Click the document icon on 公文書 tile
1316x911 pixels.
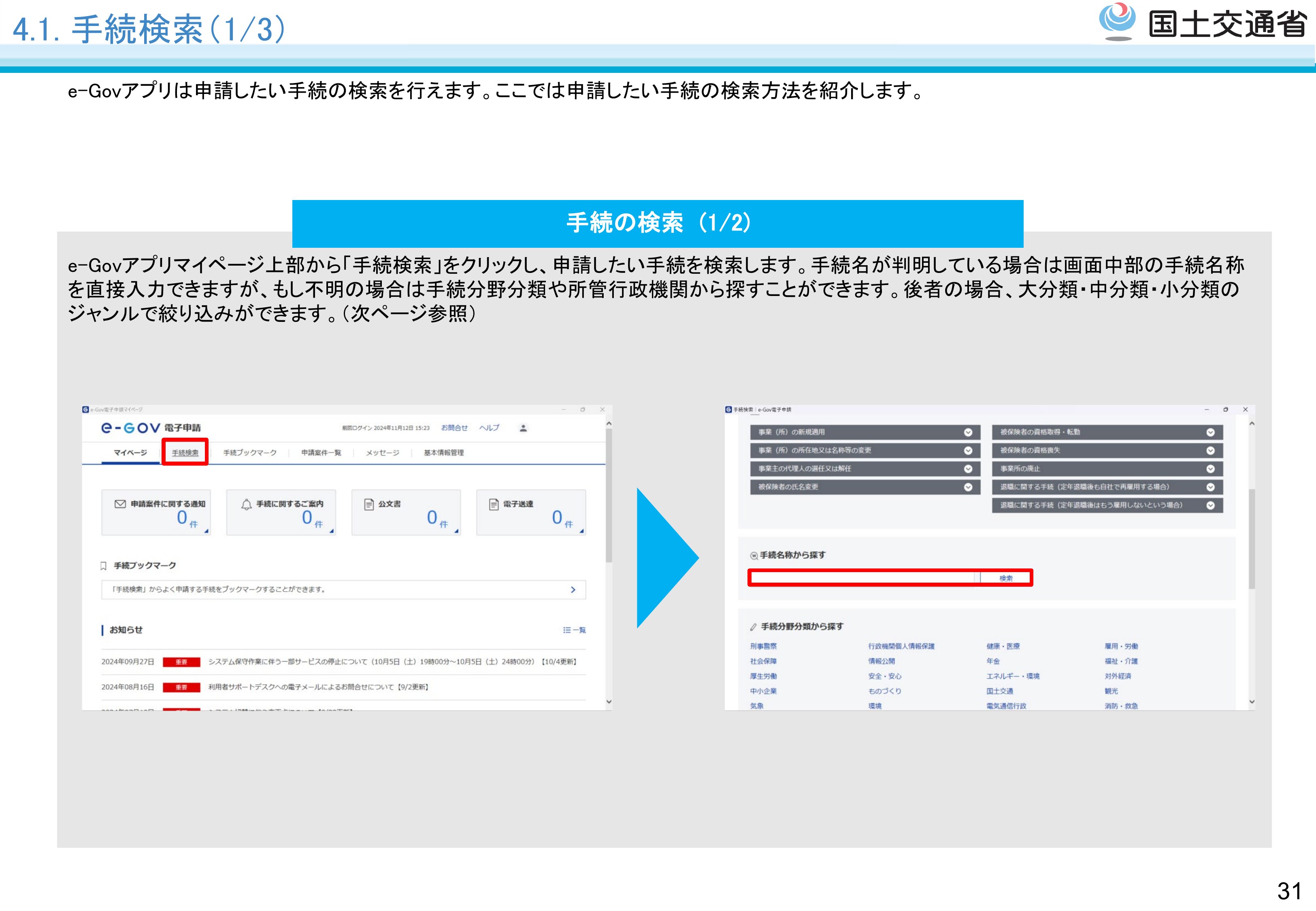[369, 504]
